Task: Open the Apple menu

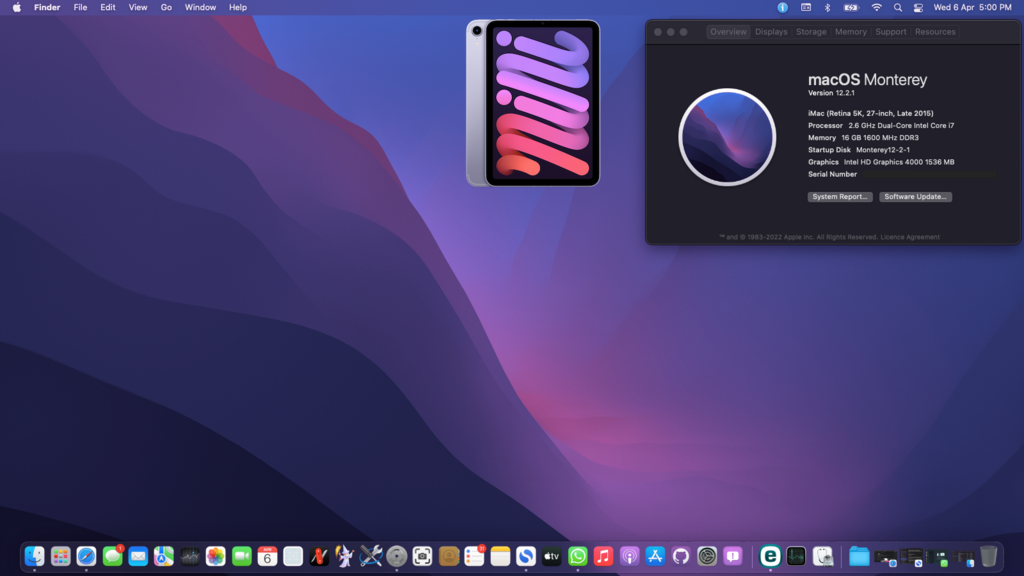Action: [x=16, y=7]
